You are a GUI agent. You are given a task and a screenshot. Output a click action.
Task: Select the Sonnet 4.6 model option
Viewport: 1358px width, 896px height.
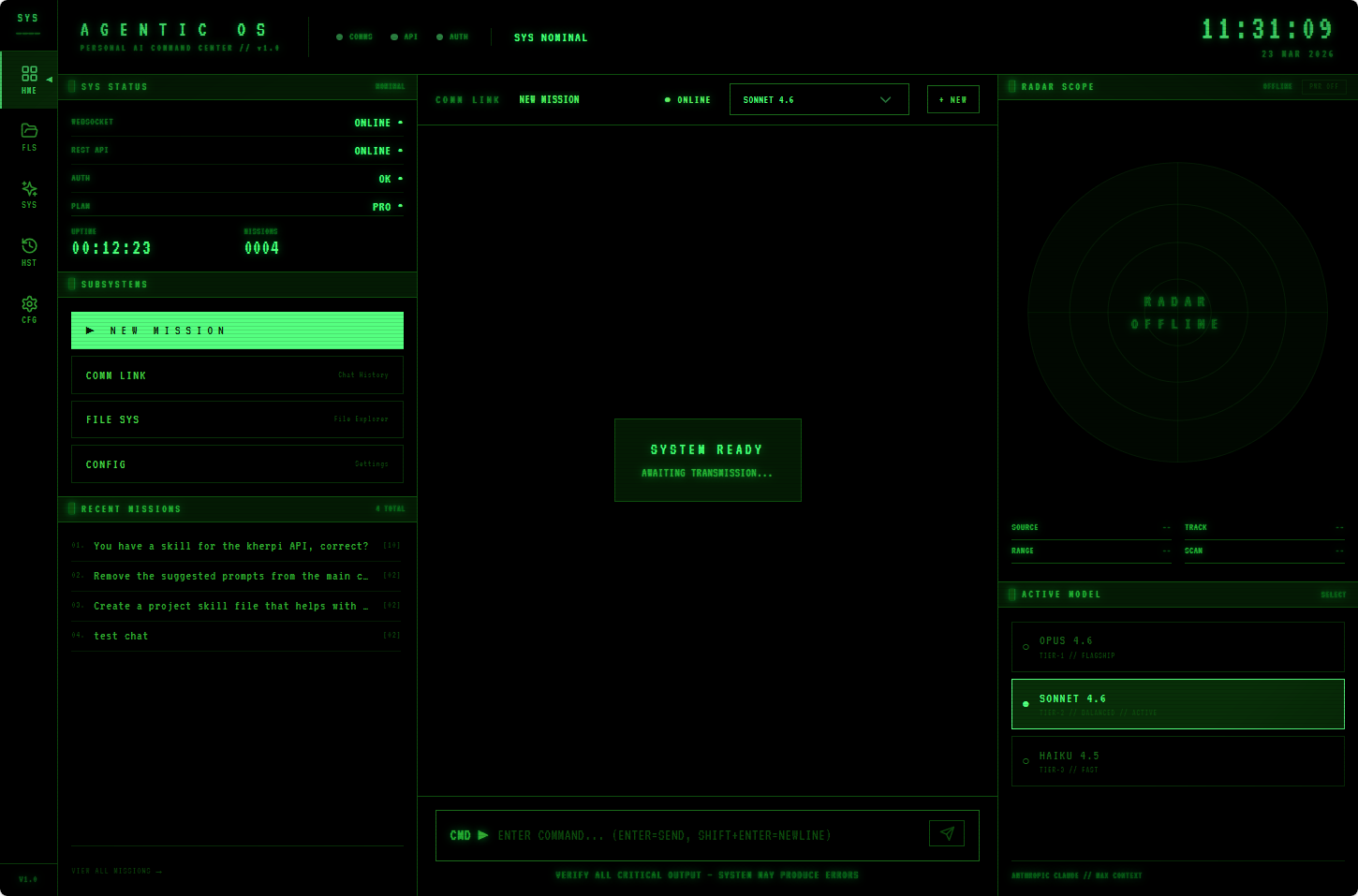tap(1178, 704)
